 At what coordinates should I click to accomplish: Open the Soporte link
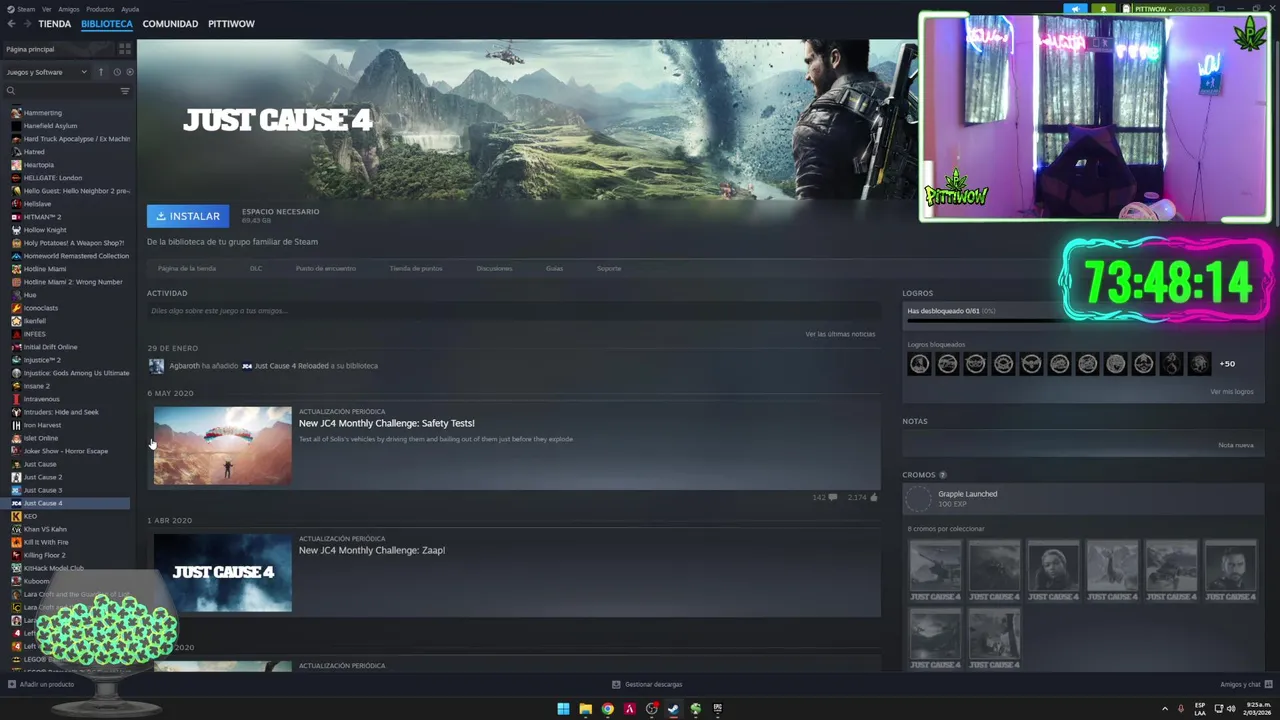tap(609, 268)
